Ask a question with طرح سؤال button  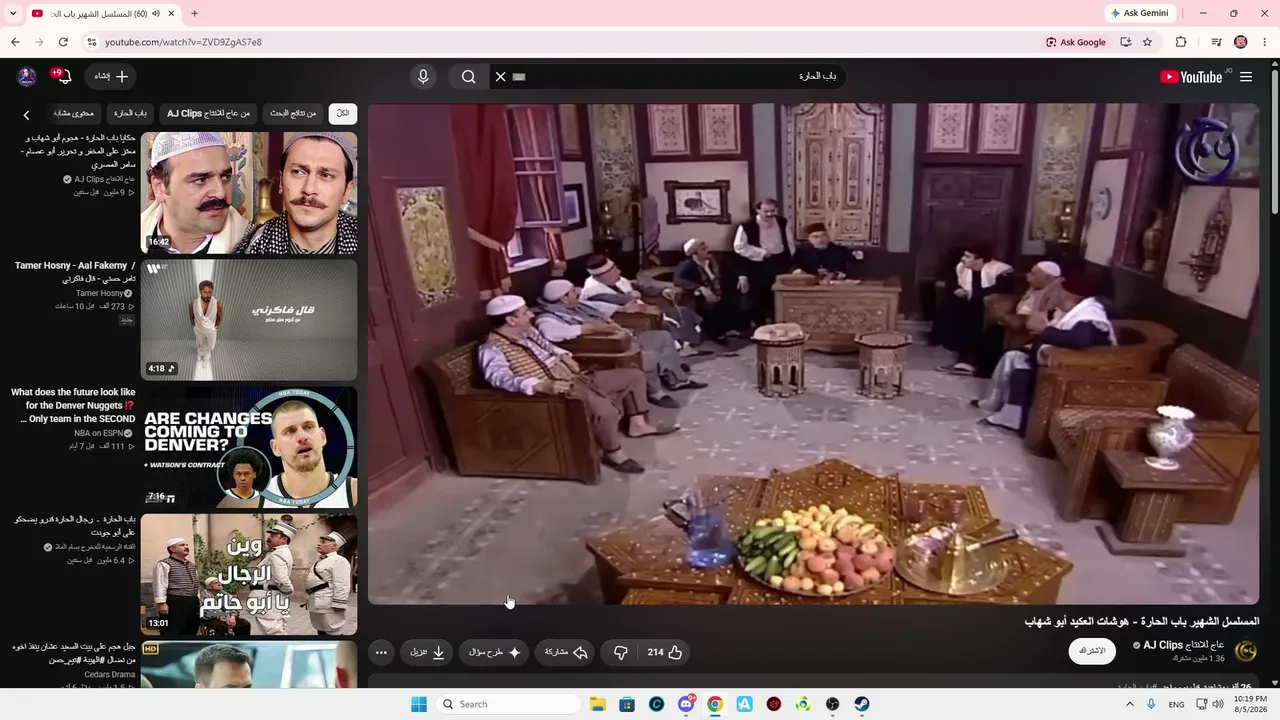[x=495, y=652]
